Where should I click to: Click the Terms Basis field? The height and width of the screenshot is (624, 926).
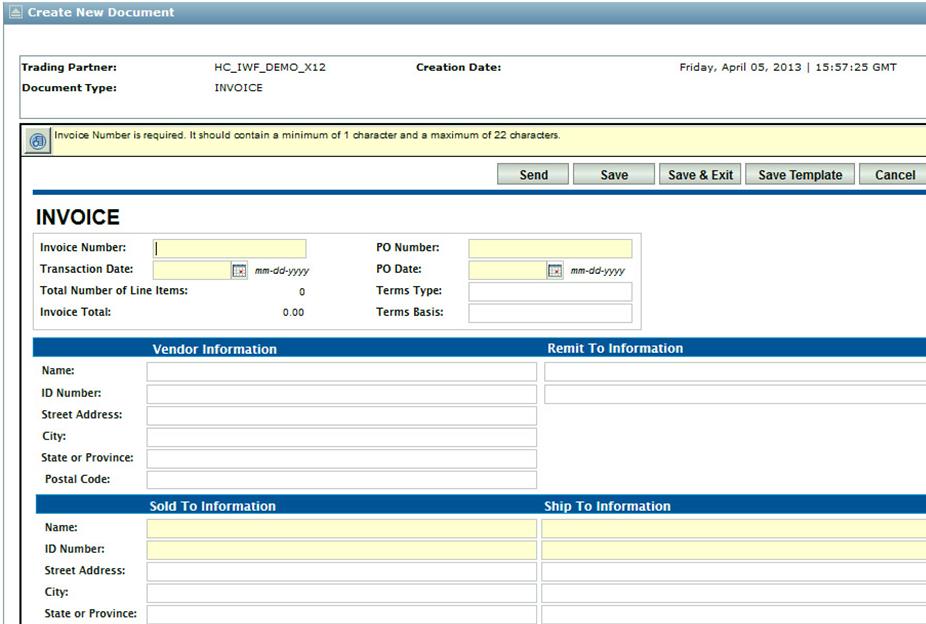(550, 313)
